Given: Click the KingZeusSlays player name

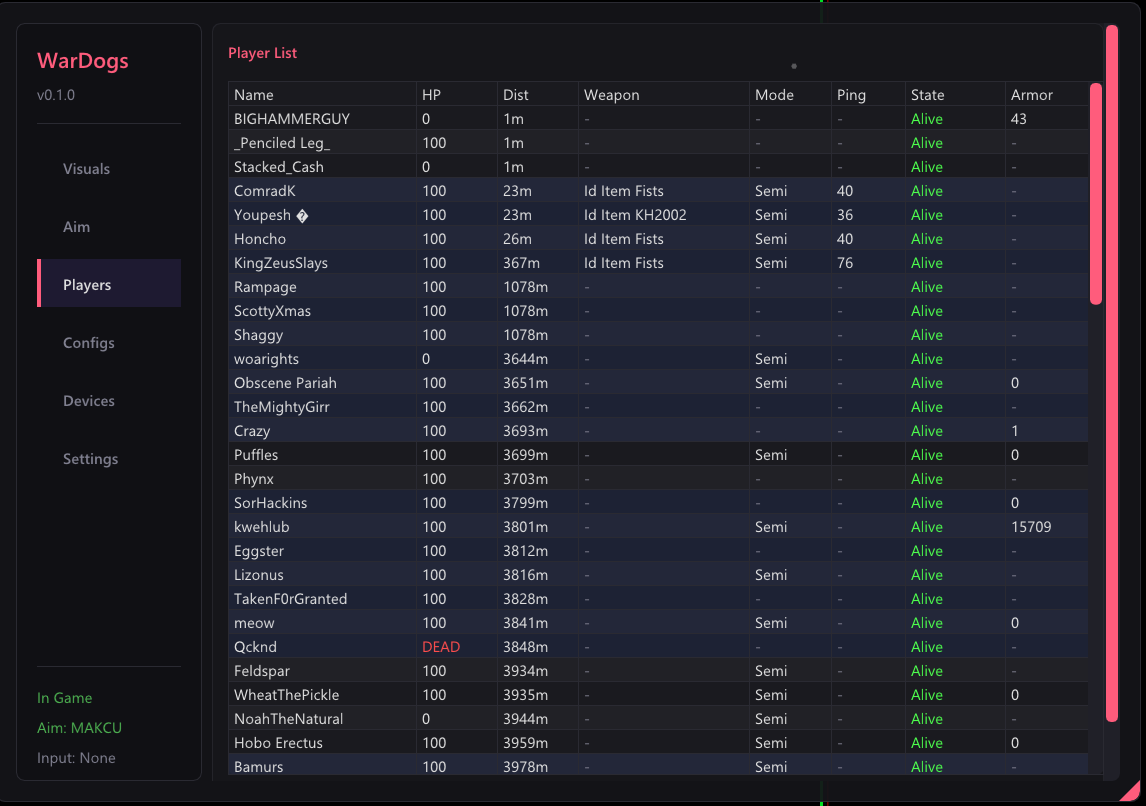Looking at the screenshot, I should (x=281, y=263).
